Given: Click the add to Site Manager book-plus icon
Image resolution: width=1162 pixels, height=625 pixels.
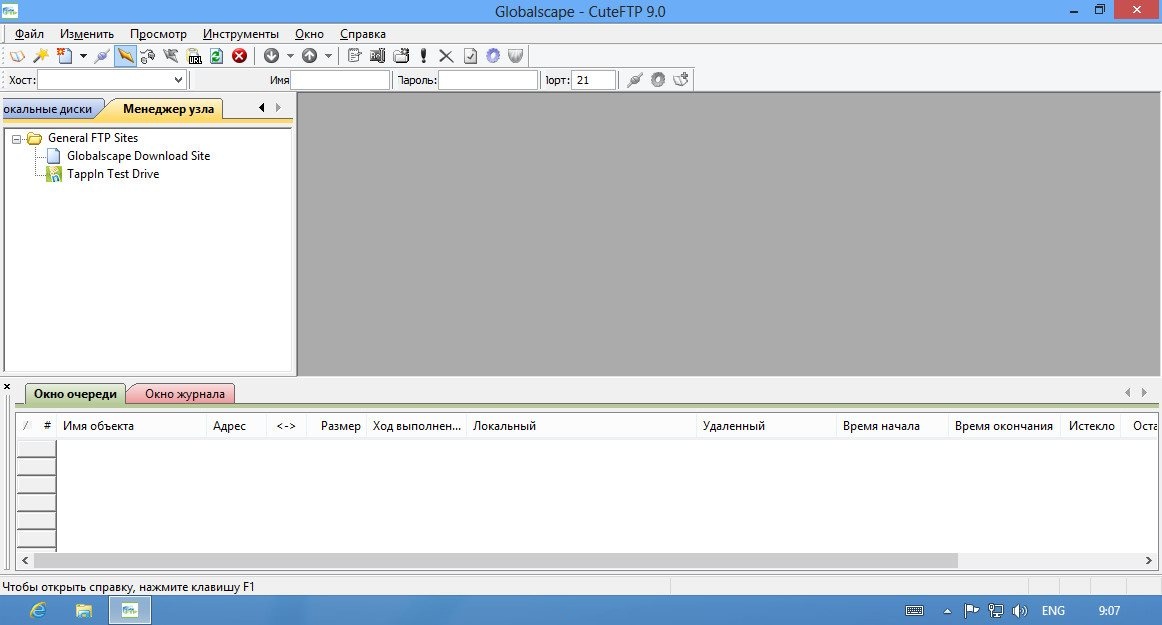Looking at the screenshot, I should click(x=681, y=79).
